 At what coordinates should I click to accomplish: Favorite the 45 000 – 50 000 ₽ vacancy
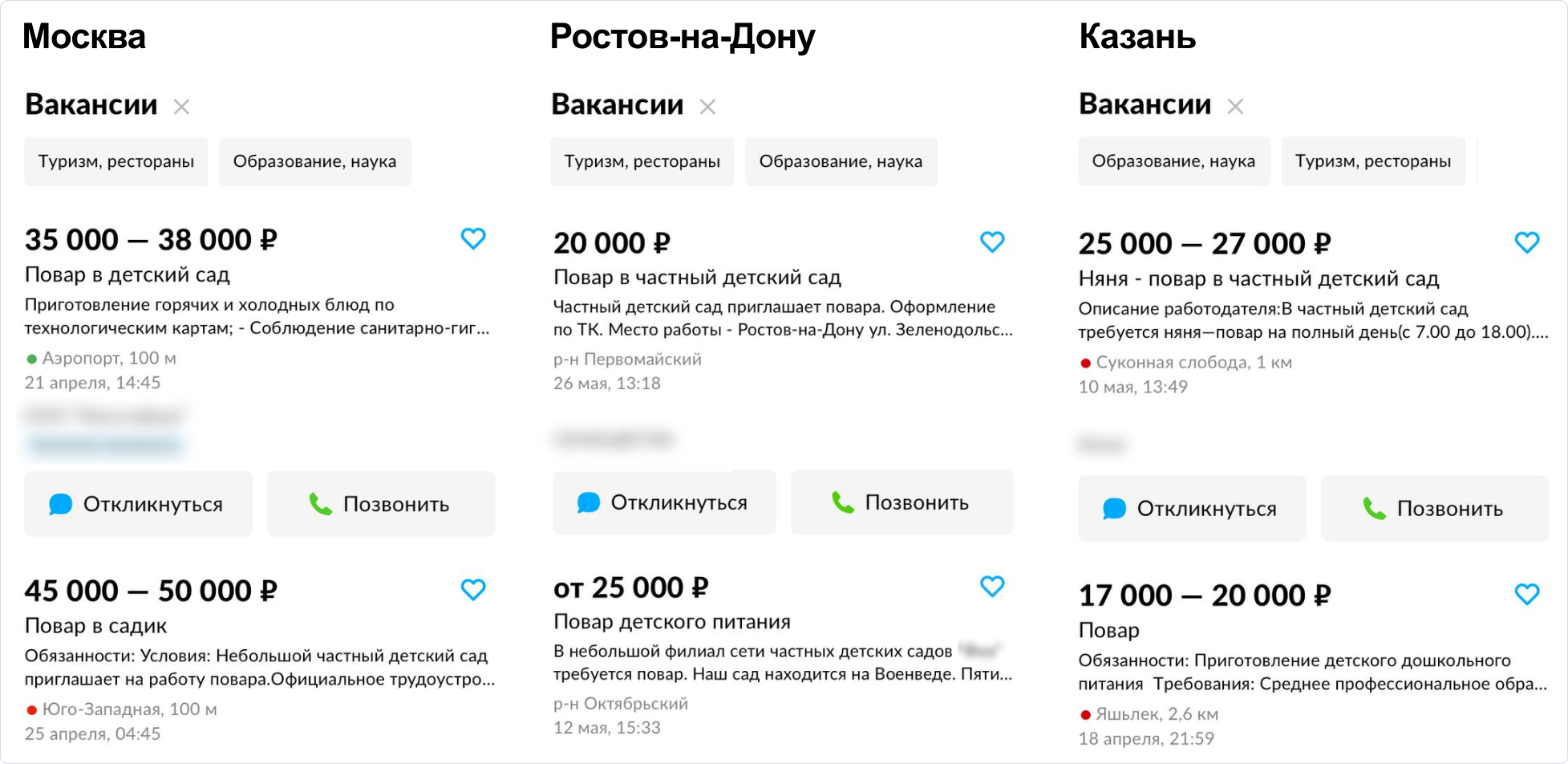473,590
